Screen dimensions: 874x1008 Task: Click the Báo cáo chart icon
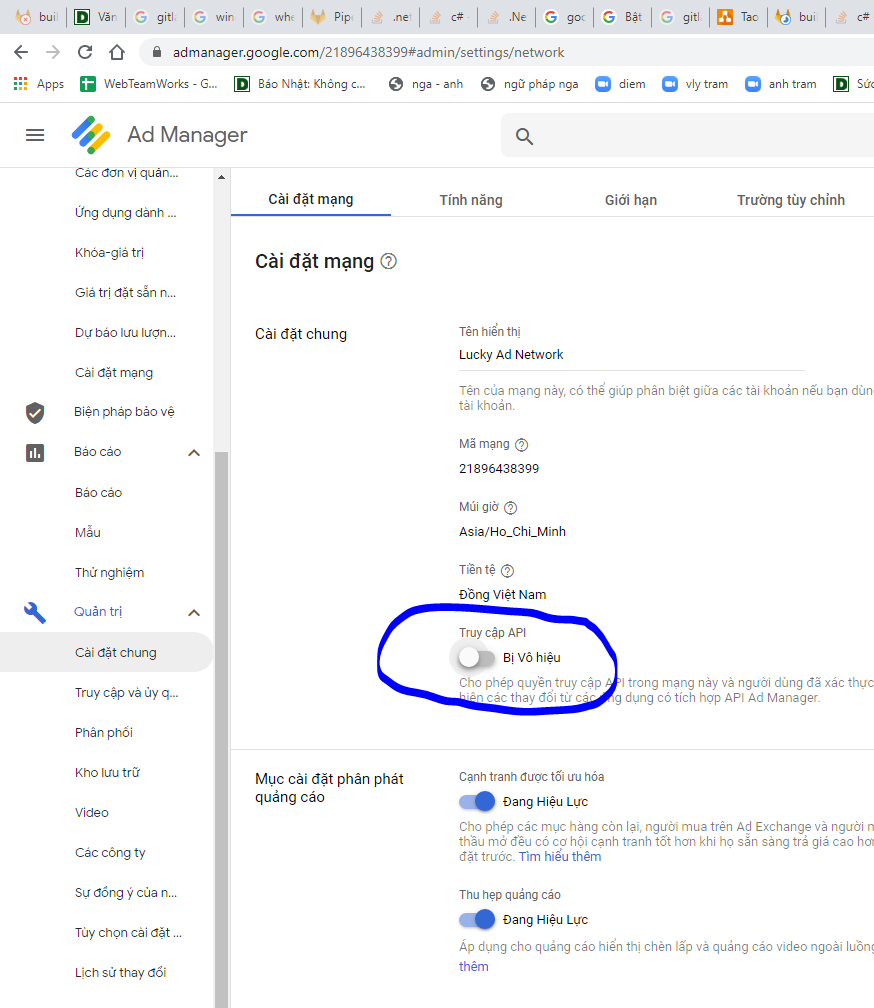[35, 452]
